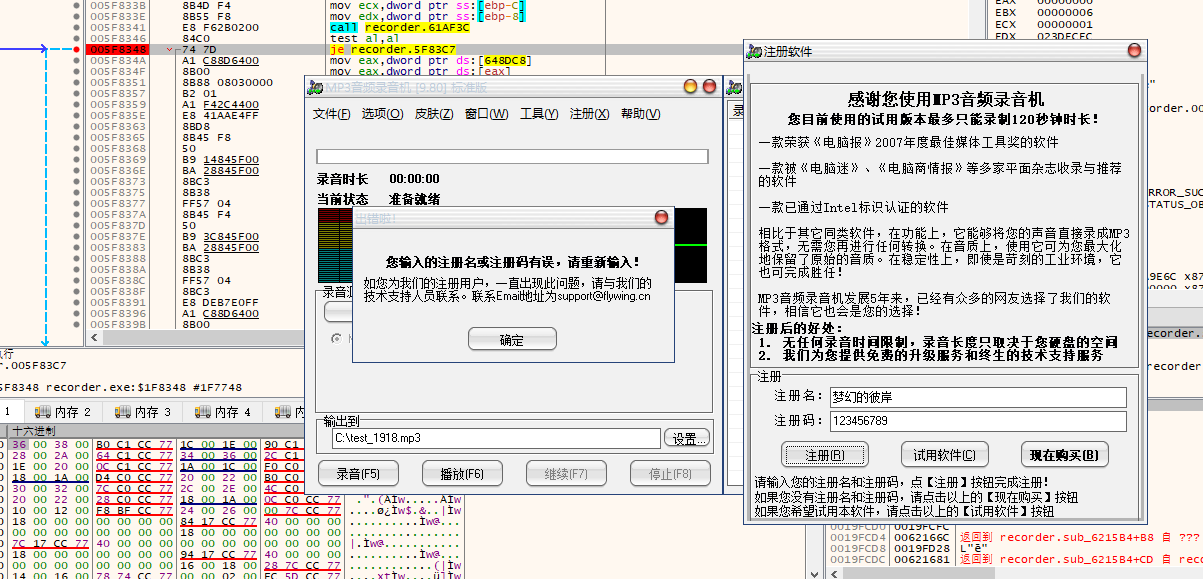Click the 注册名 name input field
Screen dimensions: 1203x579
(x=978, y=397)
